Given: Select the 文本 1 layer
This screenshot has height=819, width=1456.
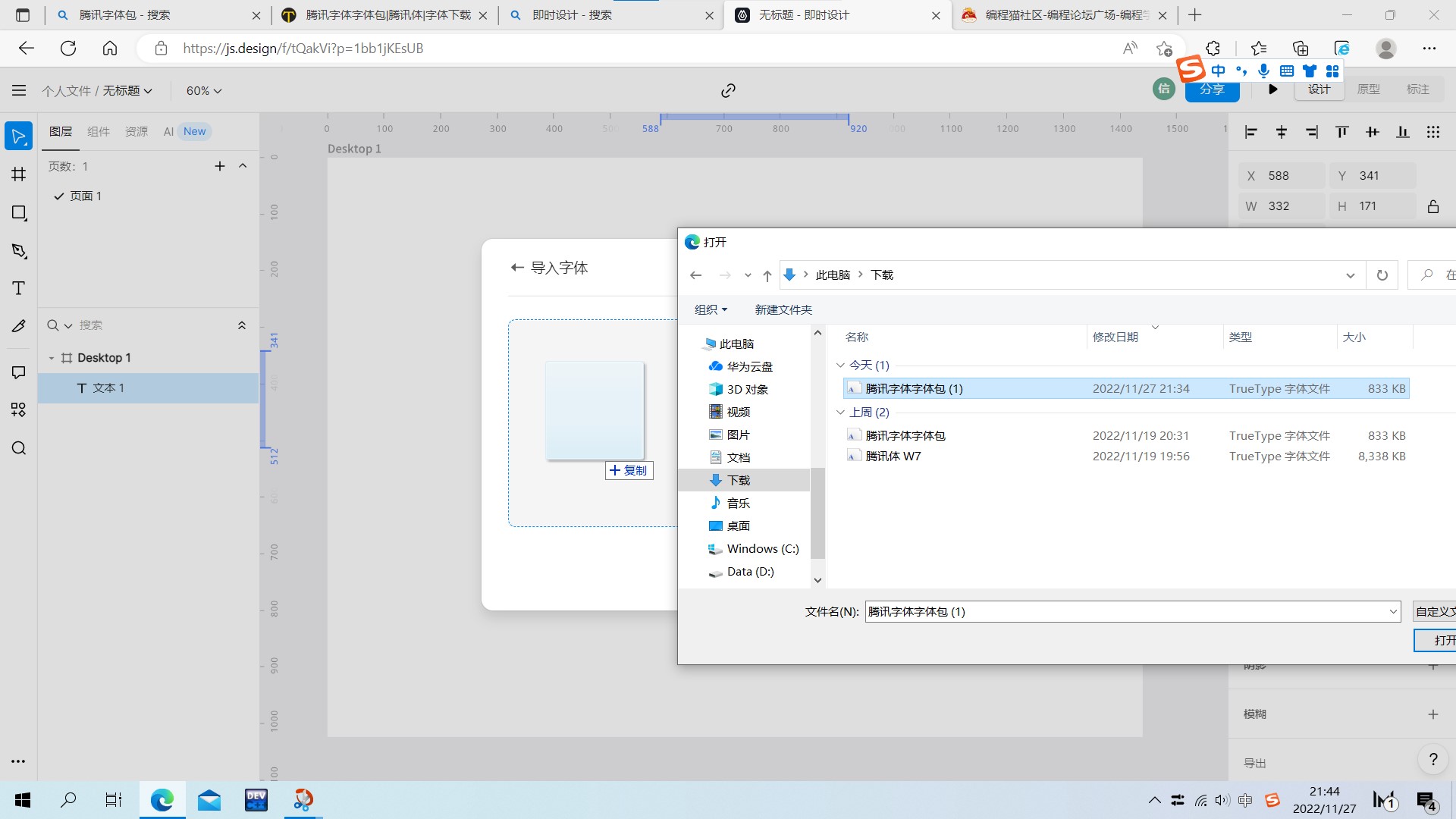Looking at the screenshot, I should [149, 388].
